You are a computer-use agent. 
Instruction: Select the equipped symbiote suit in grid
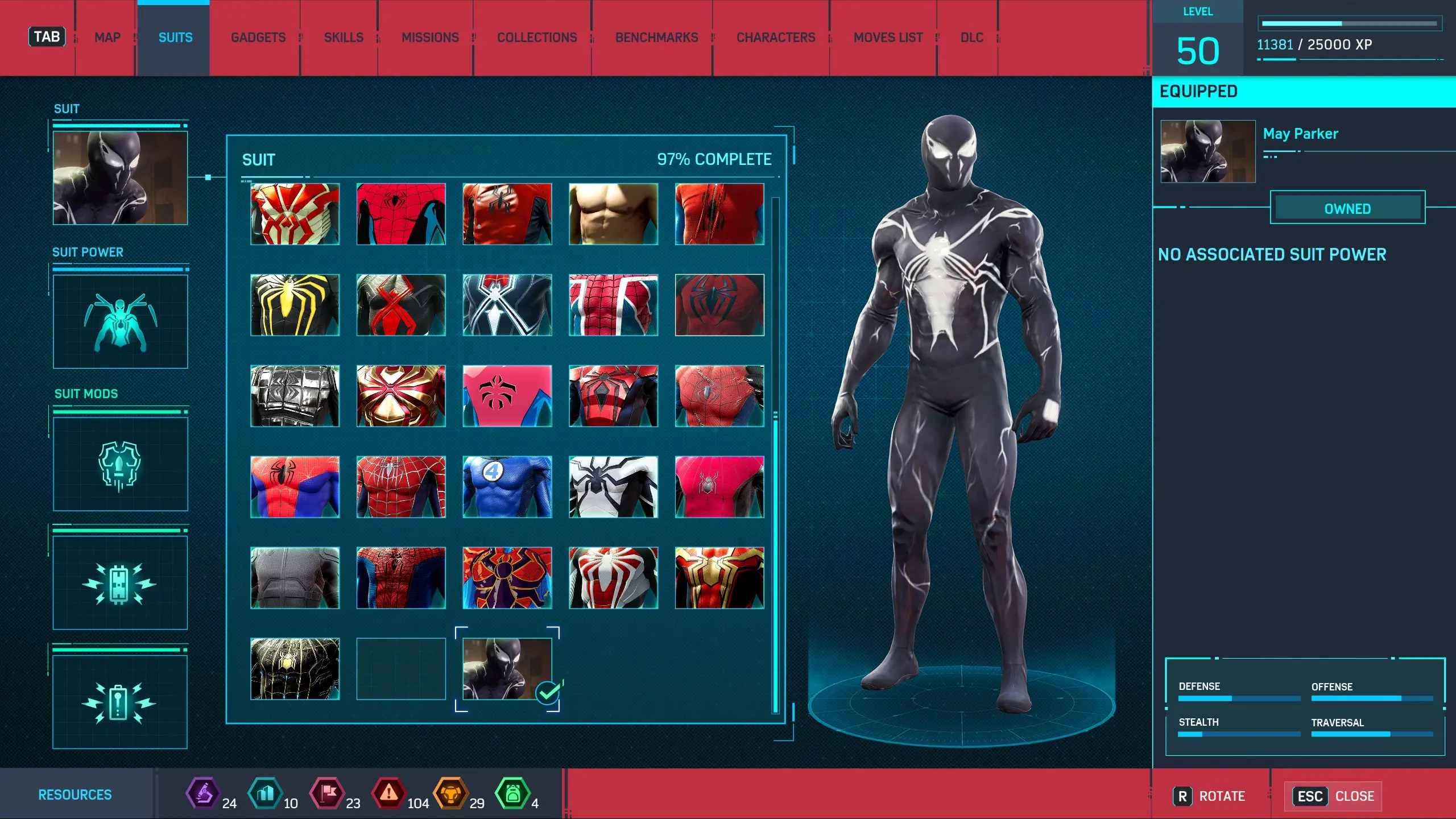point(507,669)
